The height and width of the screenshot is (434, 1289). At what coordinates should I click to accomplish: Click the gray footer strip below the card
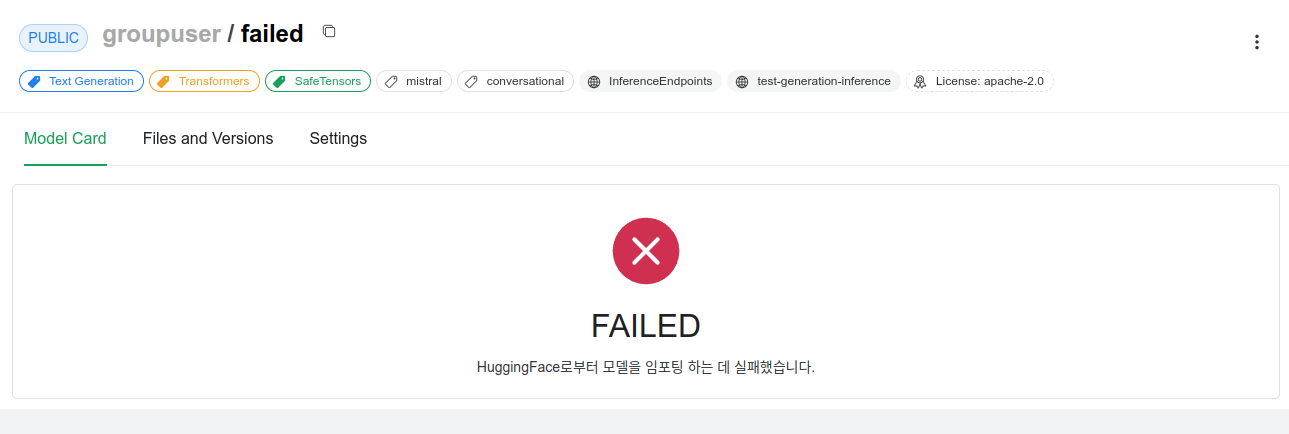(x=644, y=421)
